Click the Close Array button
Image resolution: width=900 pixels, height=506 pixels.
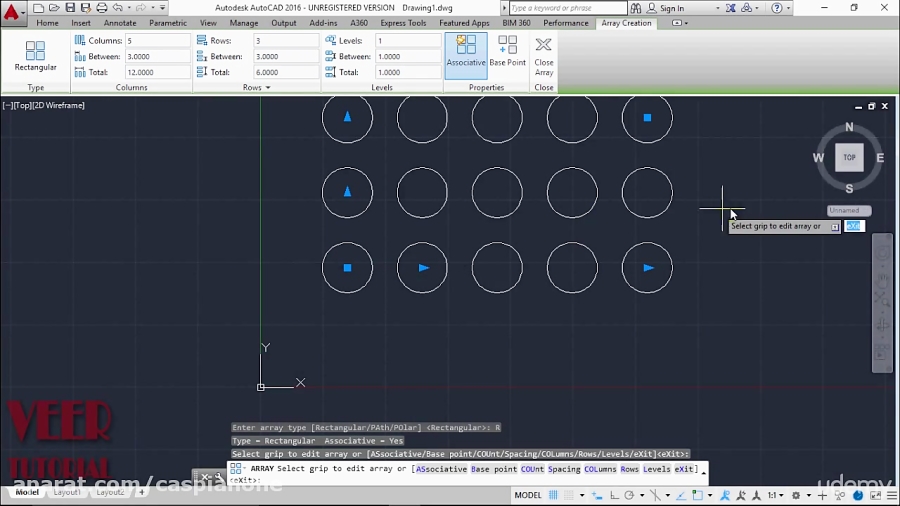tap(544, 56)
